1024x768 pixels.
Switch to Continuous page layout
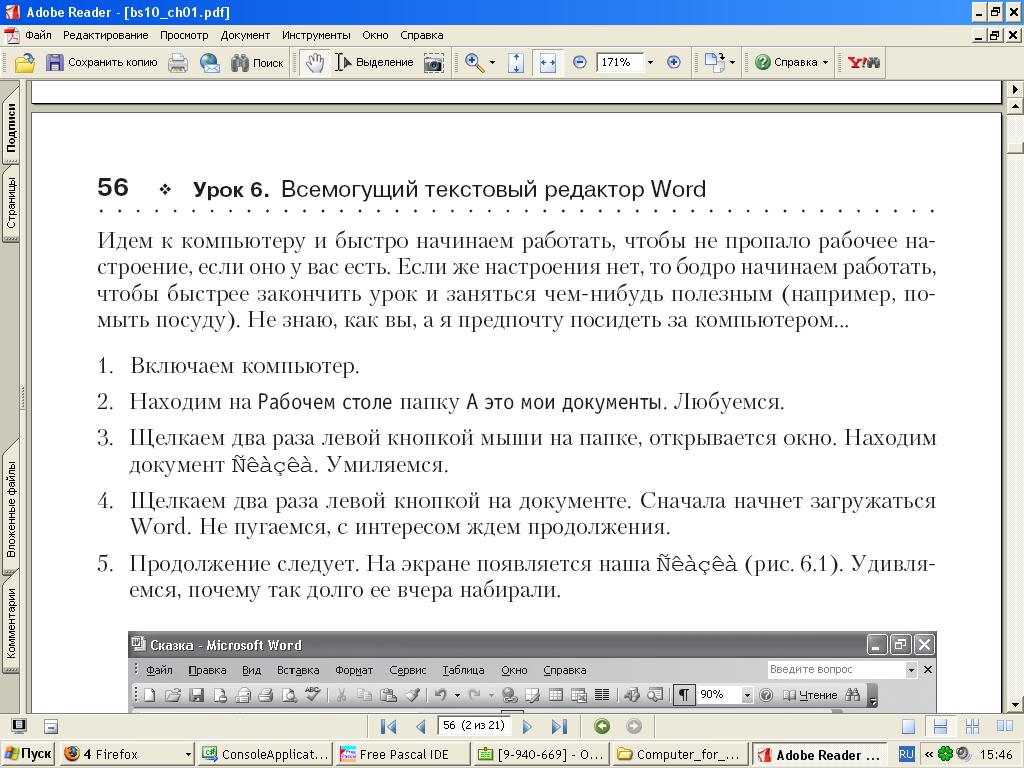click(x=940, y=727)
